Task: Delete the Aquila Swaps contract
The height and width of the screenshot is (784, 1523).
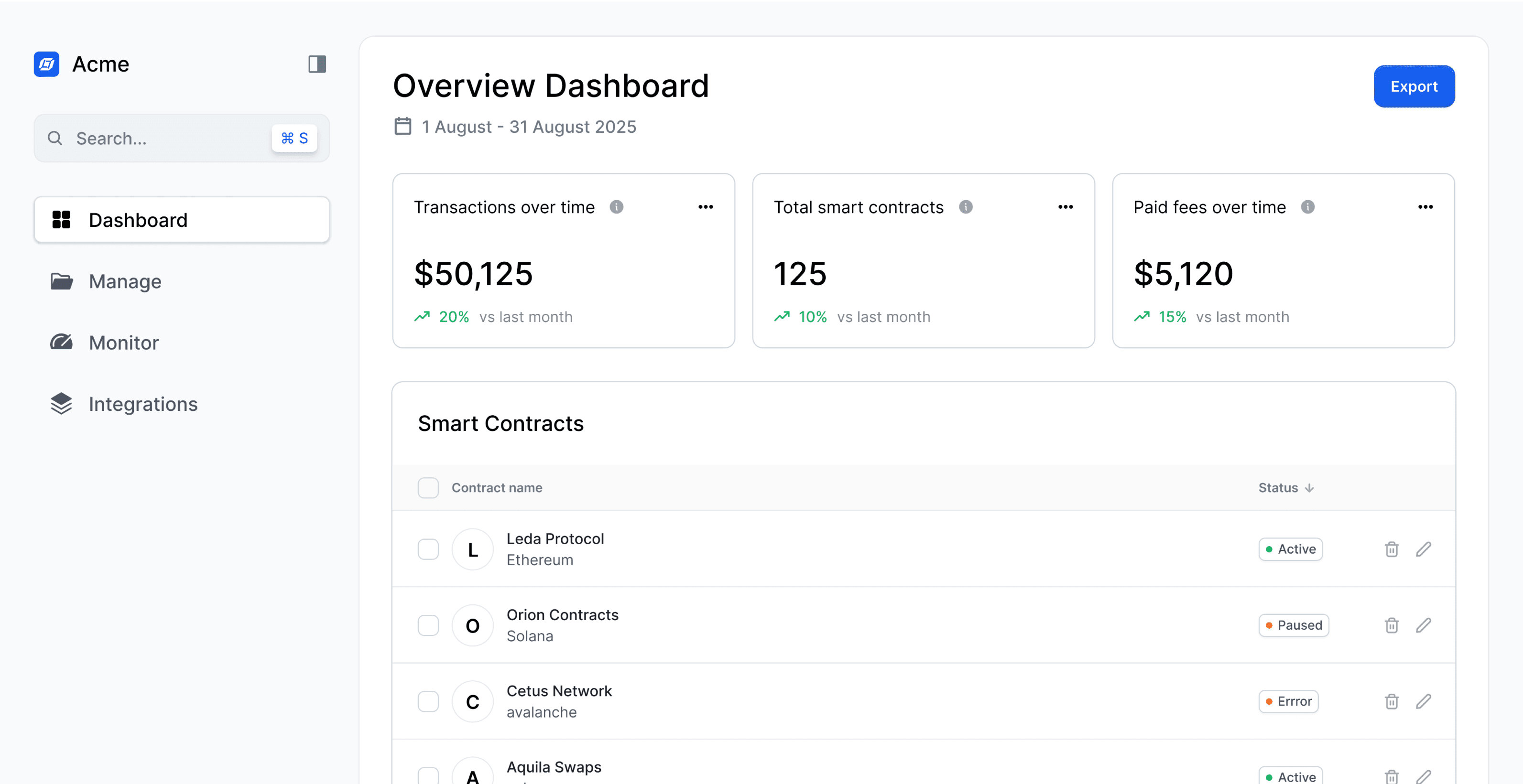Action: (1391, 776)
